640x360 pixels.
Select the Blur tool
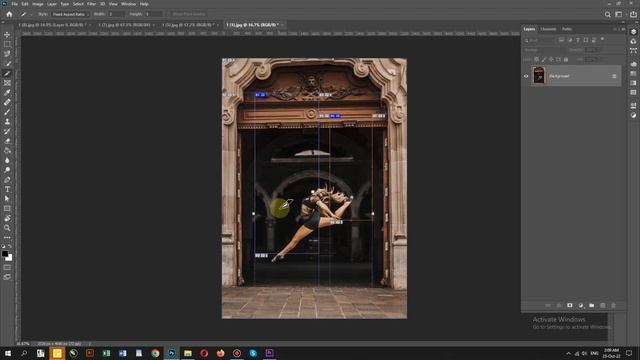[x=7, y=160]
